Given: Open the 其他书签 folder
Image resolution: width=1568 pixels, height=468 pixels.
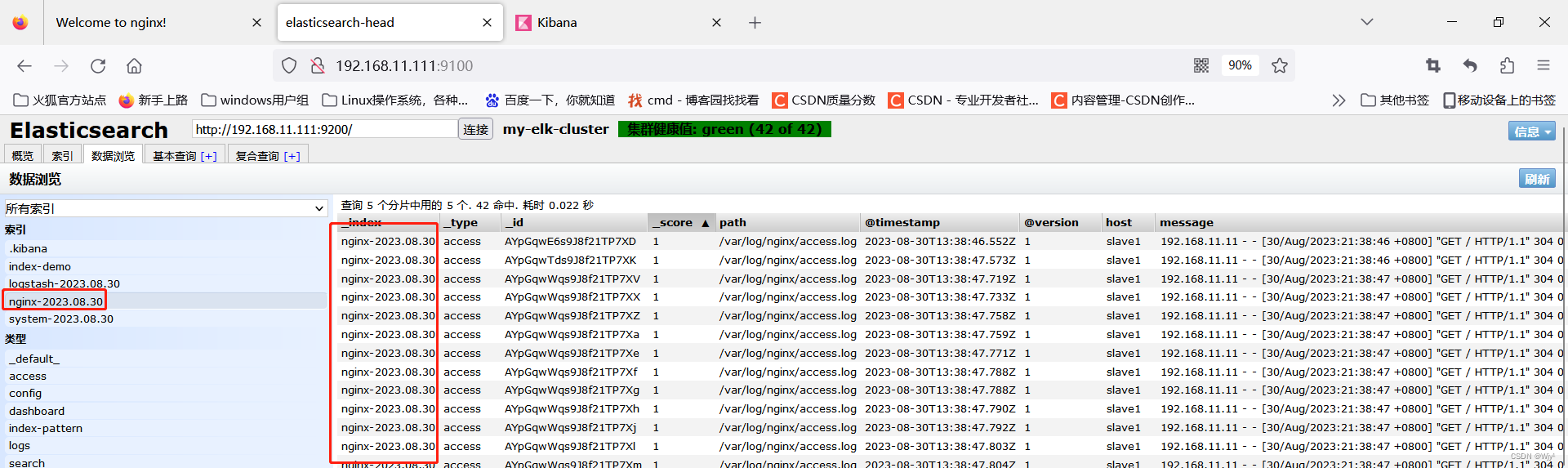Looking at the screenshot, I should click(1395, 100).
